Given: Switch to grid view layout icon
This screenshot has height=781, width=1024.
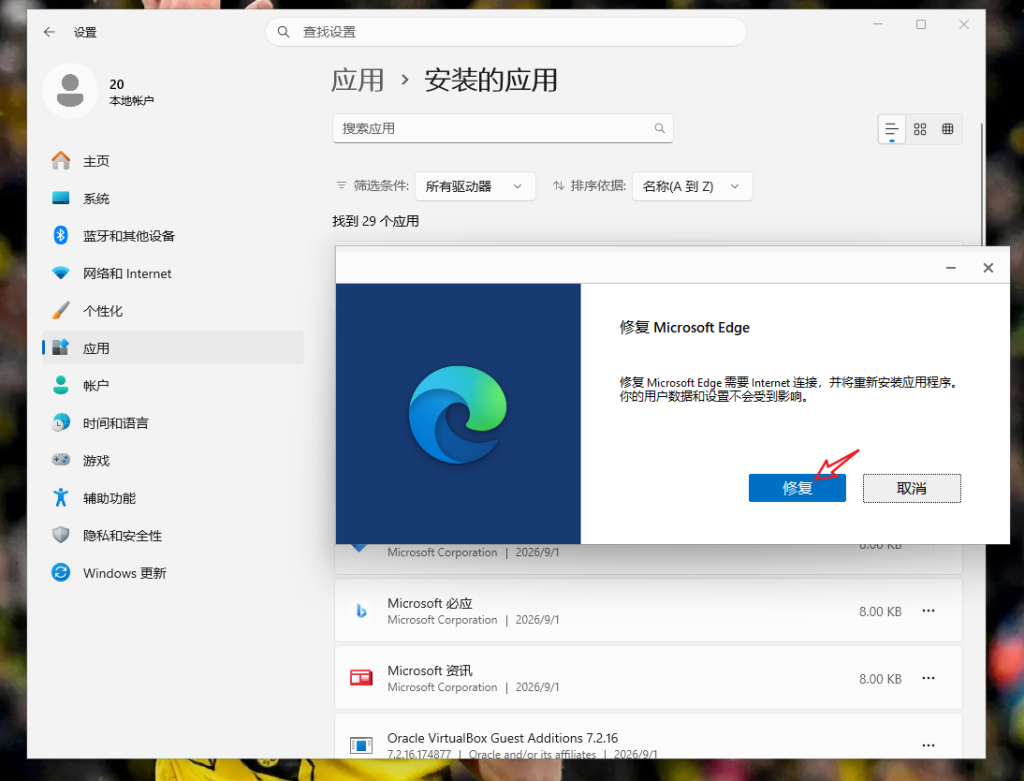Looking at the screenshot, I should tap(920, 129).
